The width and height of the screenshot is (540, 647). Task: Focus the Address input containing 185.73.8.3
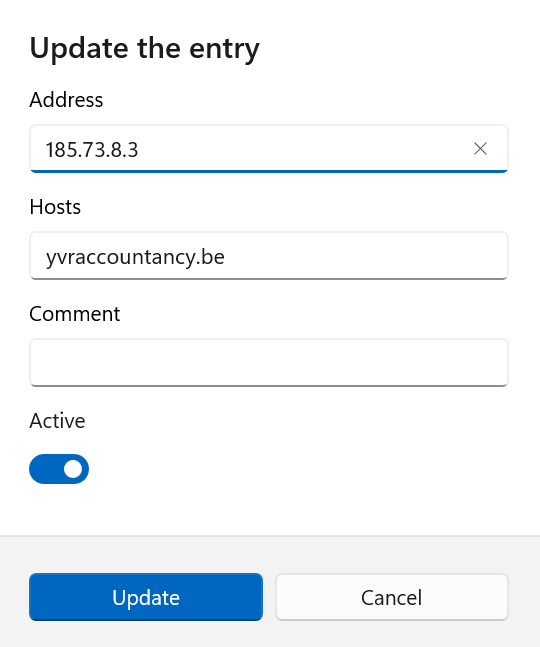point(269,149)
